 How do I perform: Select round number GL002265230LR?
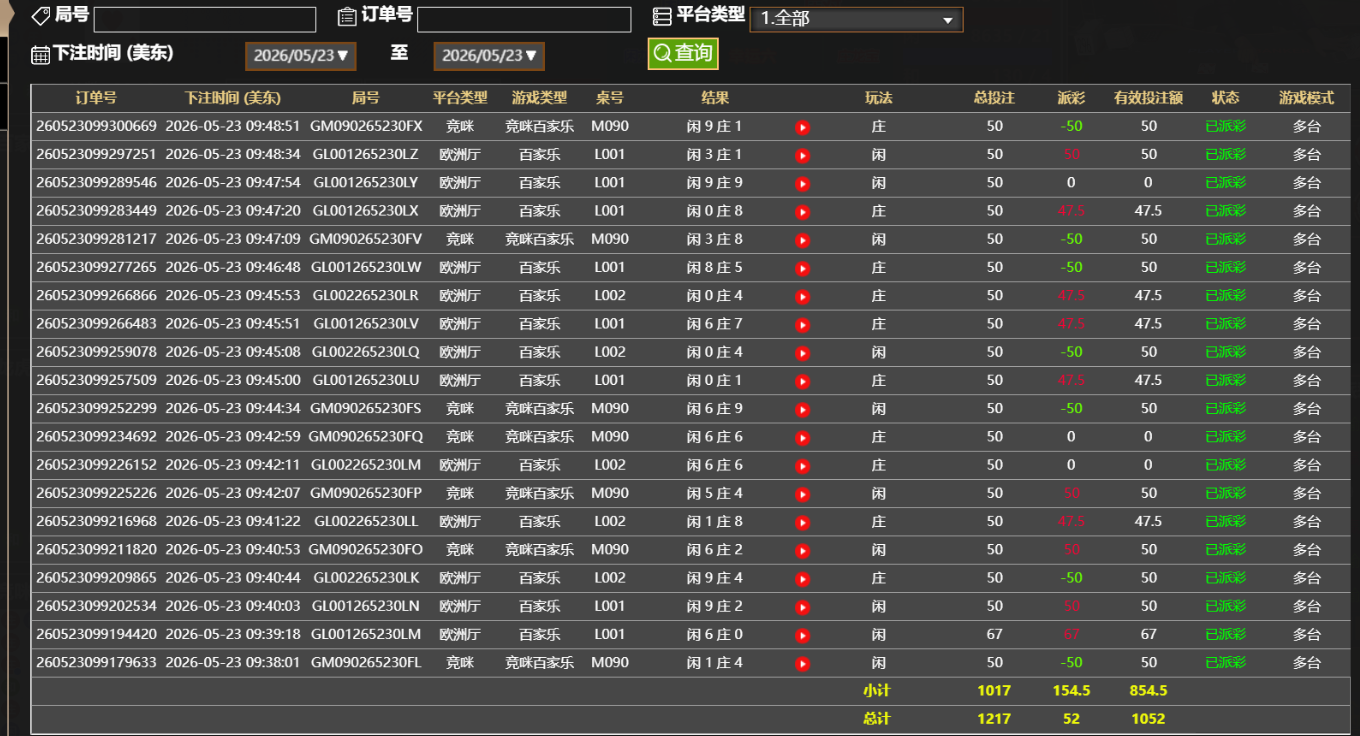pos(366,295)
